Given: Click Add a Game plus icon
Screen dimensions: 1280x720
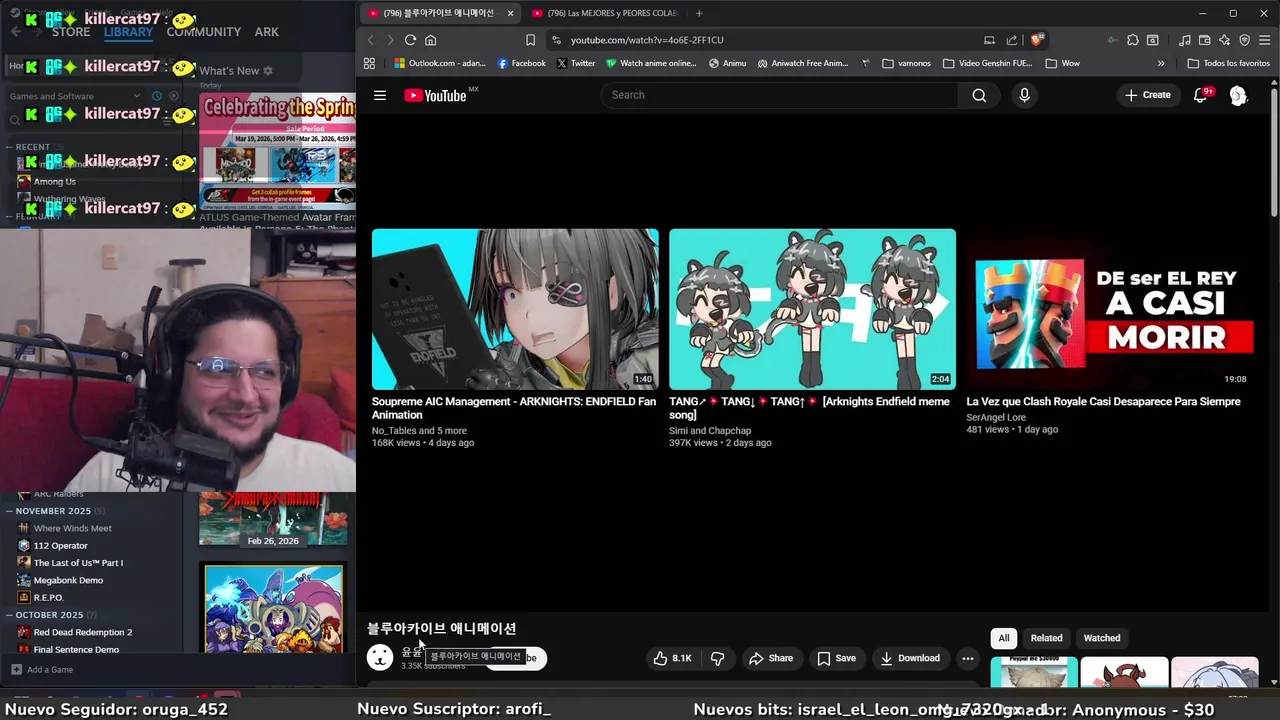Looking at the screenshot, I should (x=16, y=669).
